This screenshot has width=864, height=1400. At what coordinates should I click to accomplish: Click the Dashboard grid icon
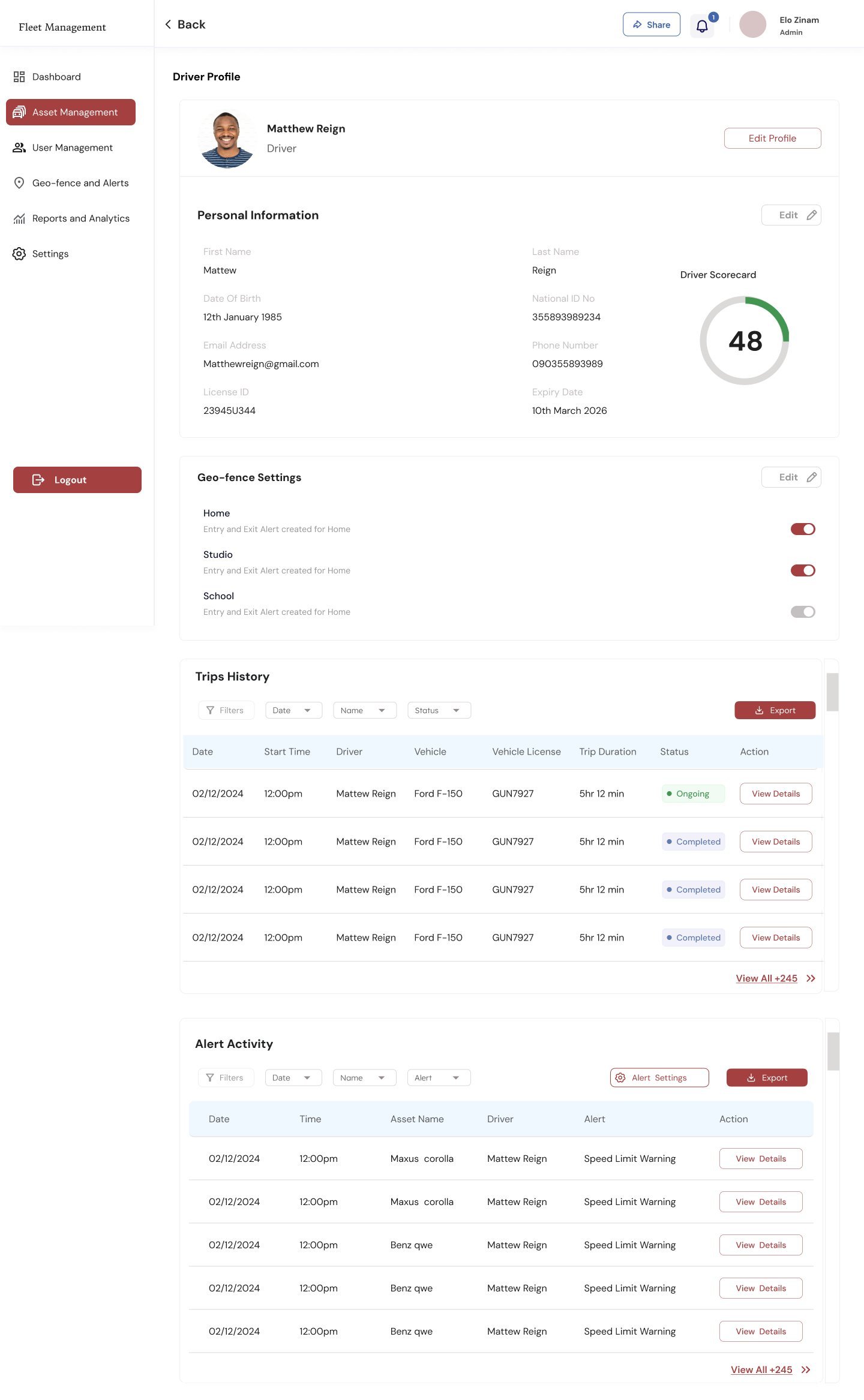(x=19, y=77)
